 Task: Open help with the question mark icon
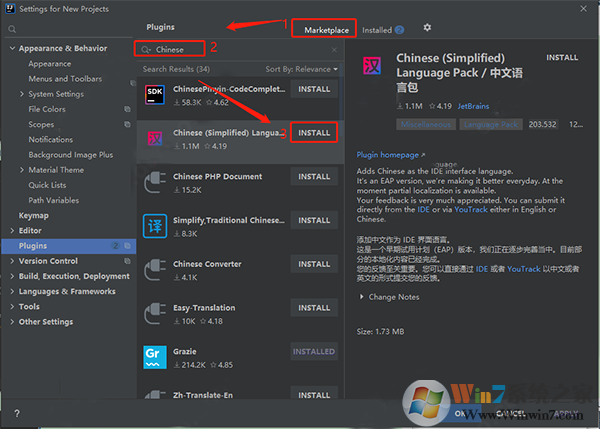pos(16,413)
